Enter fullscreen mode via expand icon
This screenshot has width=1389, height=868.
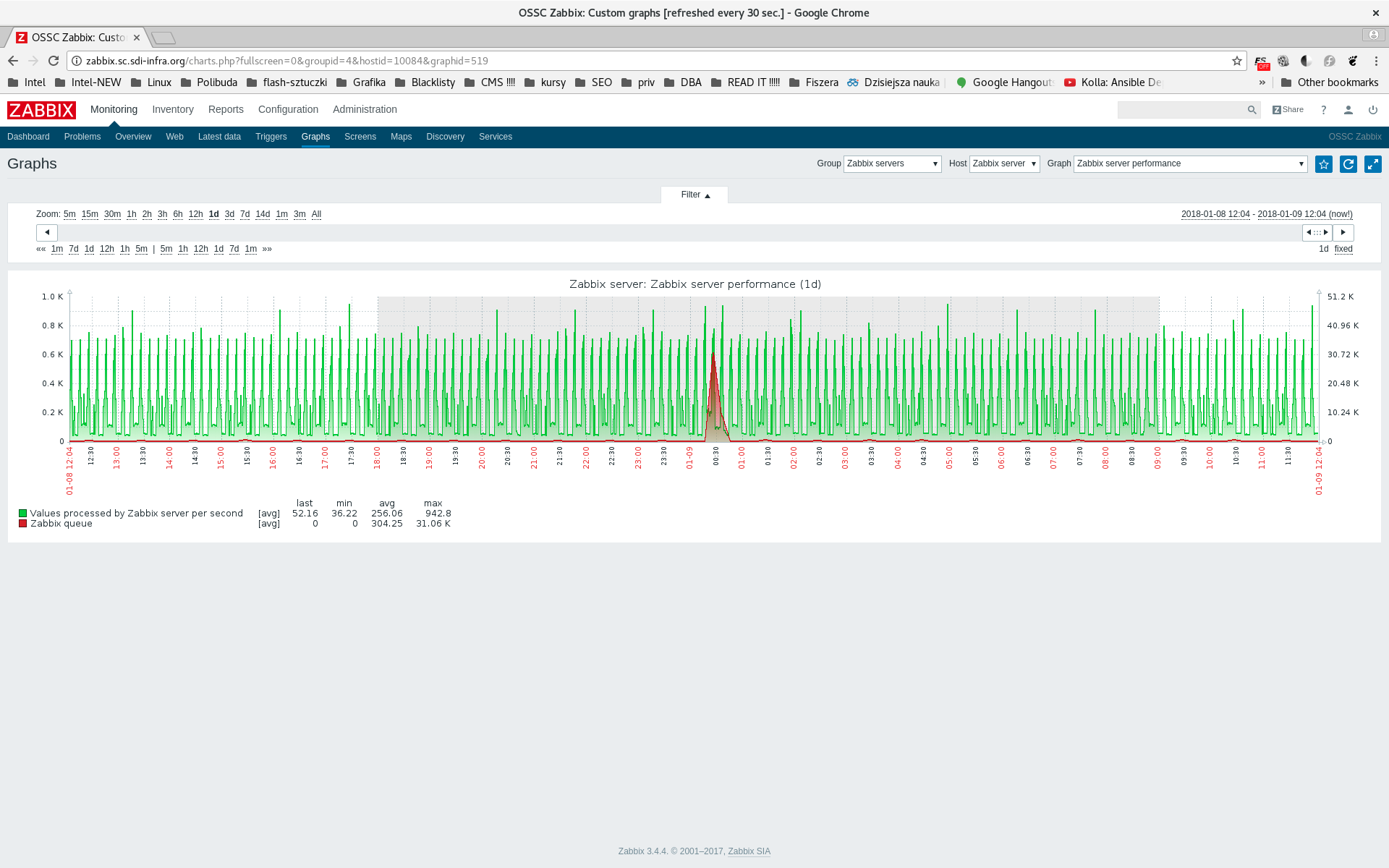point(1372,164)
